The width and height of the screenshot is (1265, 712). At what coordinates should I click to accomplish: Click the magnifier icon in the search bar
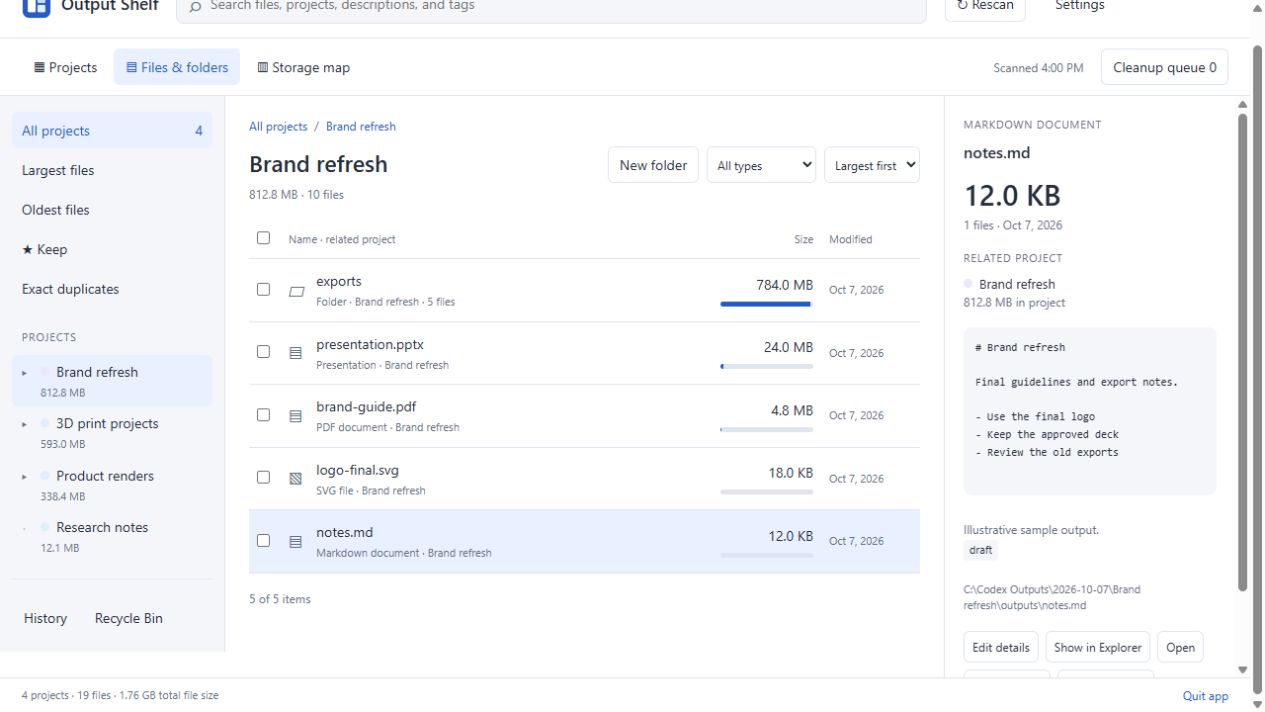[x=196, y=7]
